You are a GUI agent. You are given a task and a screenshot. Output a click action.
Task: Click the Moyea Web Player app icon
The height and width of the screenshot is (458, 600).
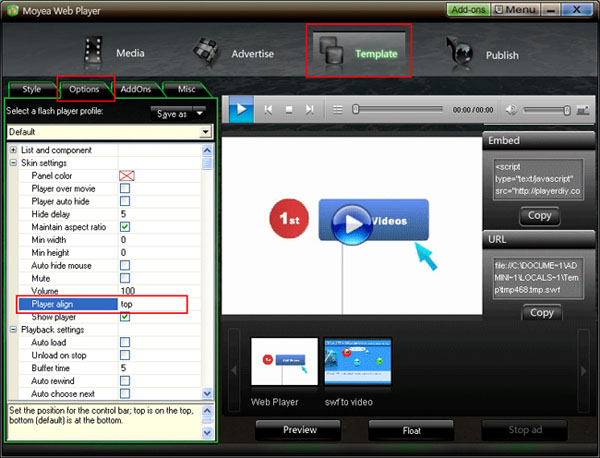pos(13,10)
